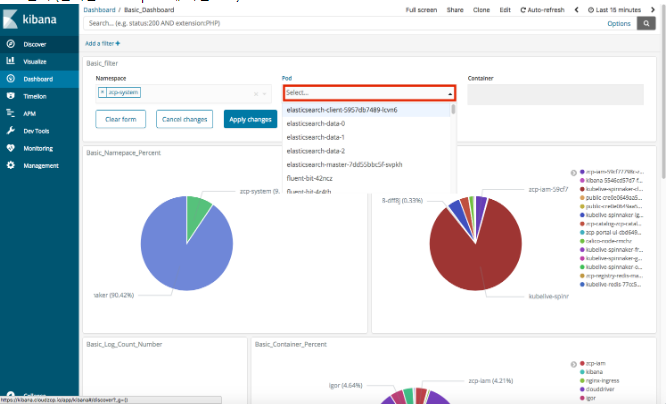
Task: Click kibana legend color dot in pod chart
Action: click(x=582, y=181)
